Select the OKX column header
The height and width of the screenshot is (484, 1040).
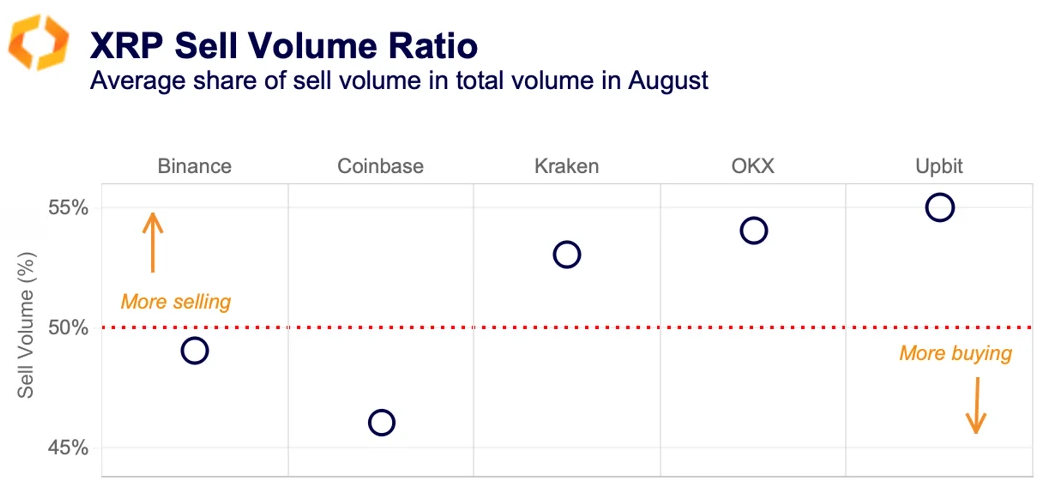[753, 166]
